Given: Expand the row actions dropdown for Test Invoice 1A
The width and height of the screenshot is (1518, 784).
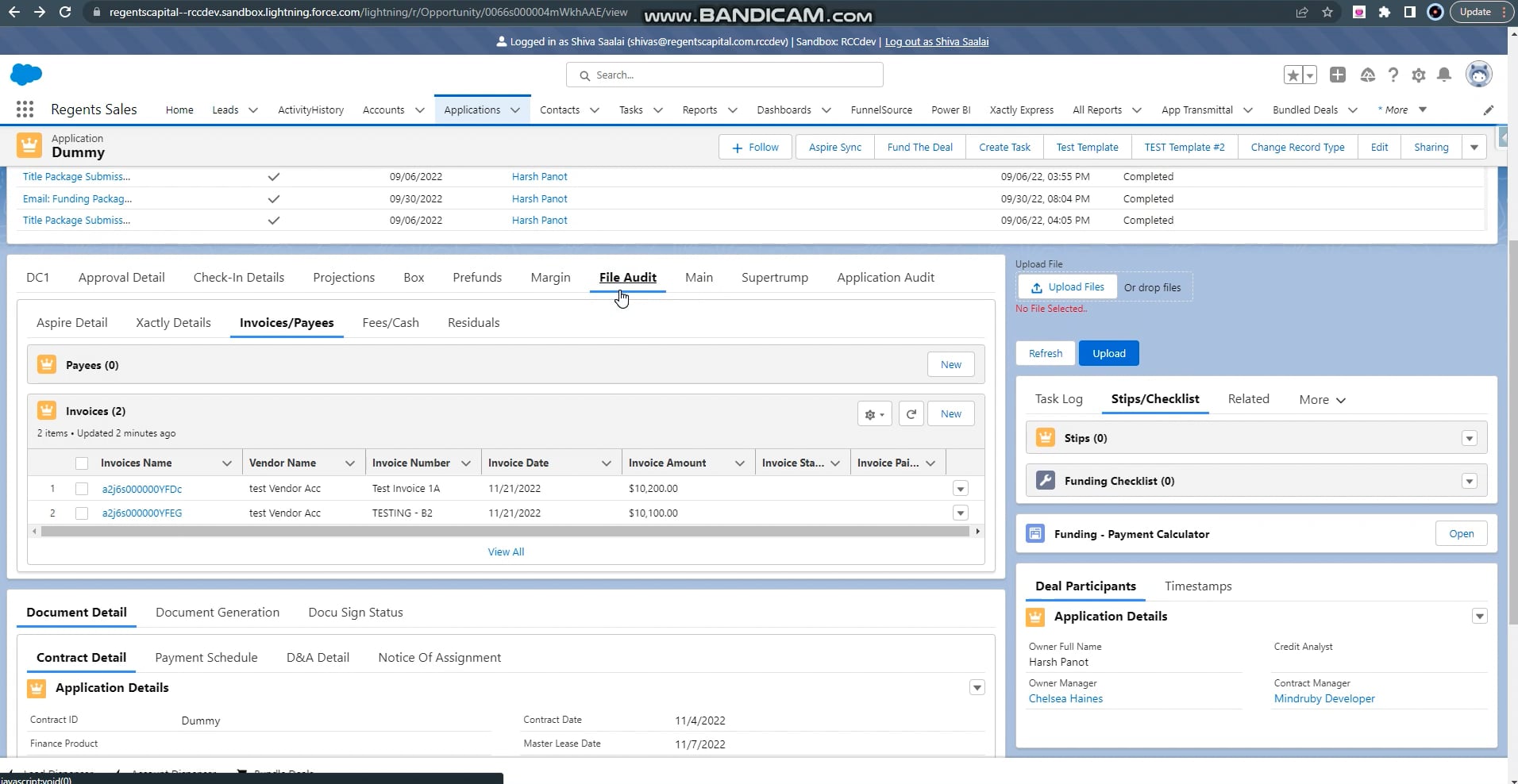Looking at the screenshot, I should pyautogui.click(x=960, y=489).
